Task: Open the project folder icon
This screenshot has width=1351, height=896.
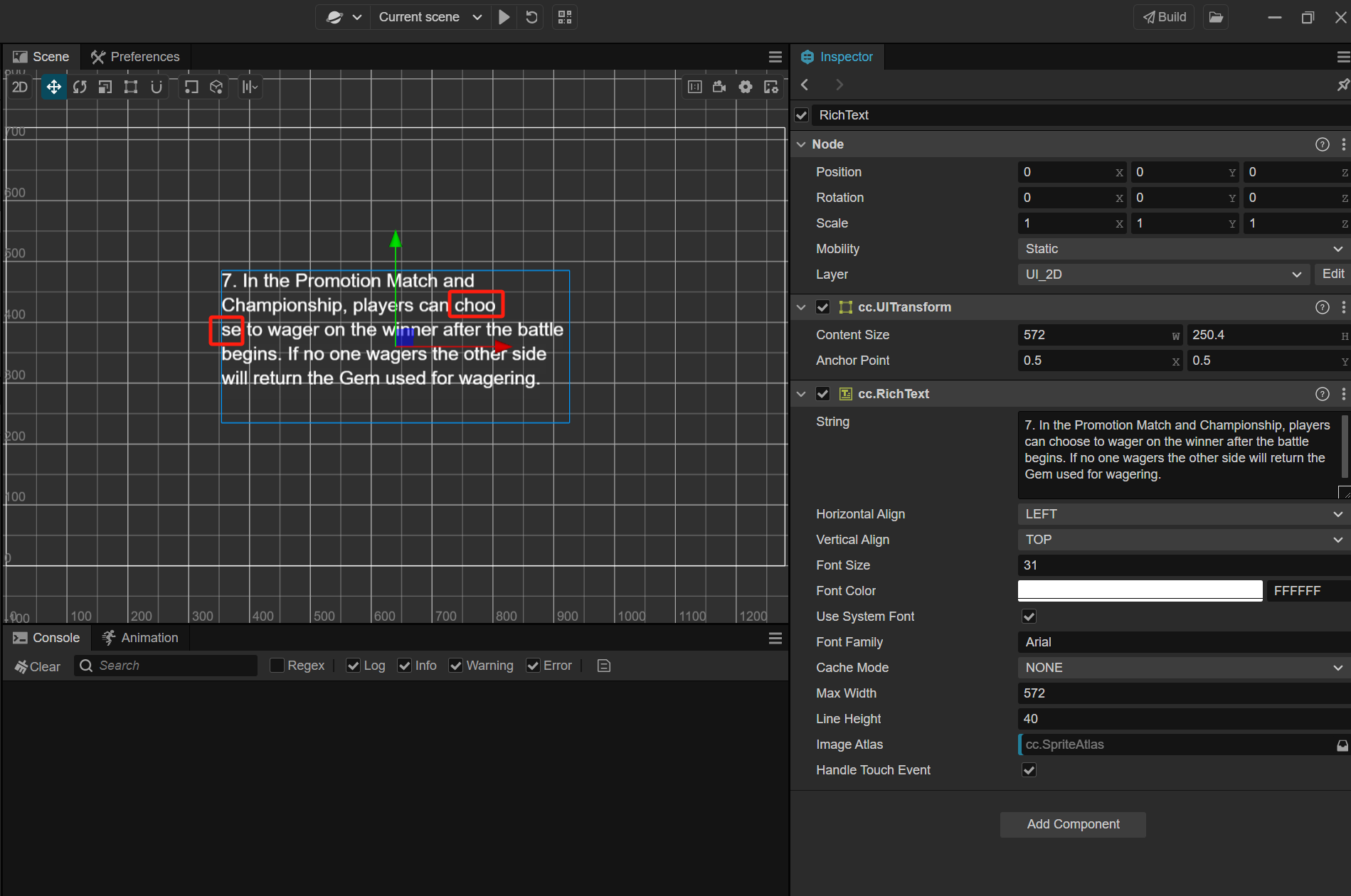Action: [1217, 17]
